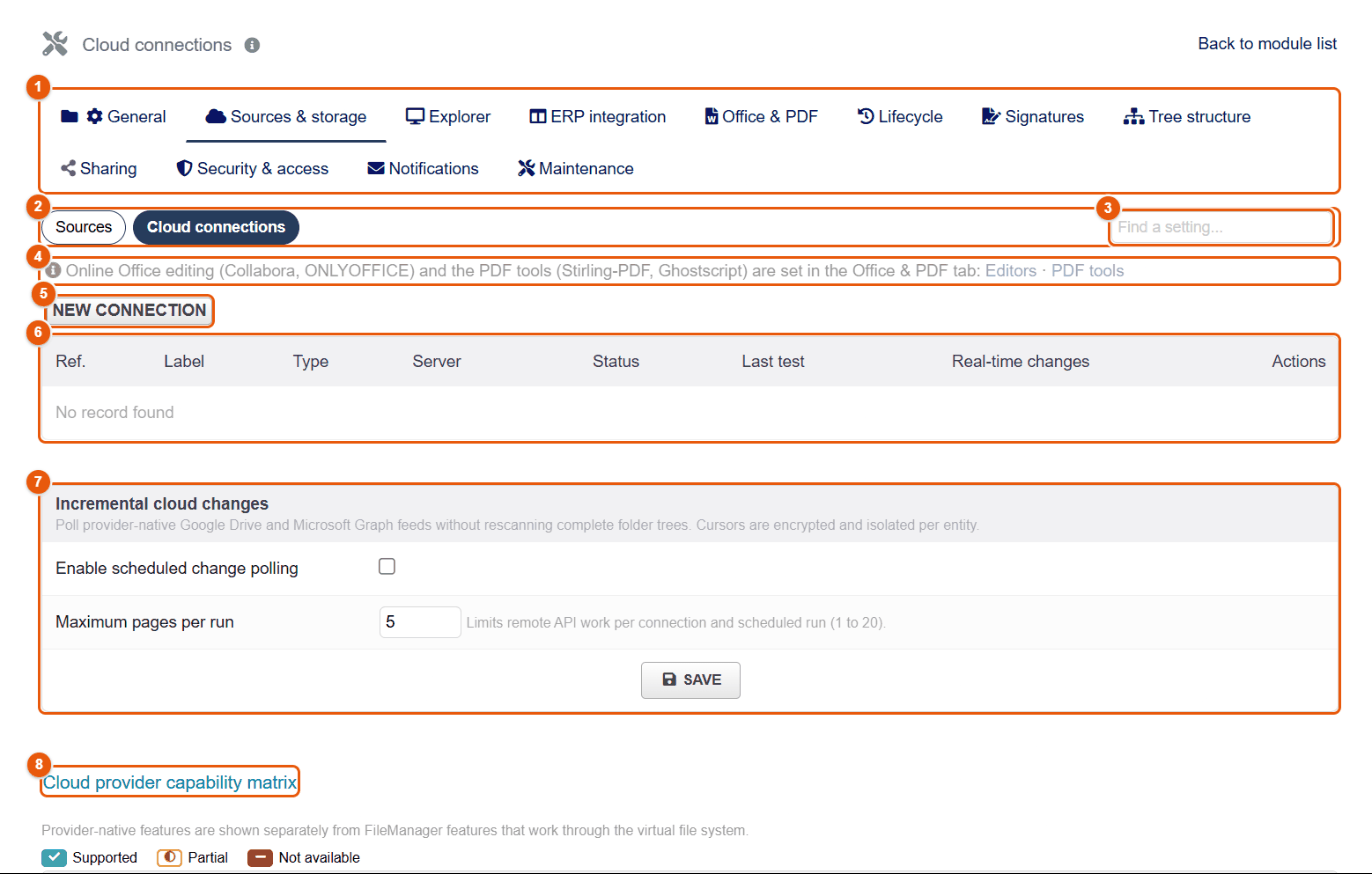The width and height of the screenshot is (1372, 874).
Task: Select the Sources sub-tab pill
Action: tap(84, 227)
